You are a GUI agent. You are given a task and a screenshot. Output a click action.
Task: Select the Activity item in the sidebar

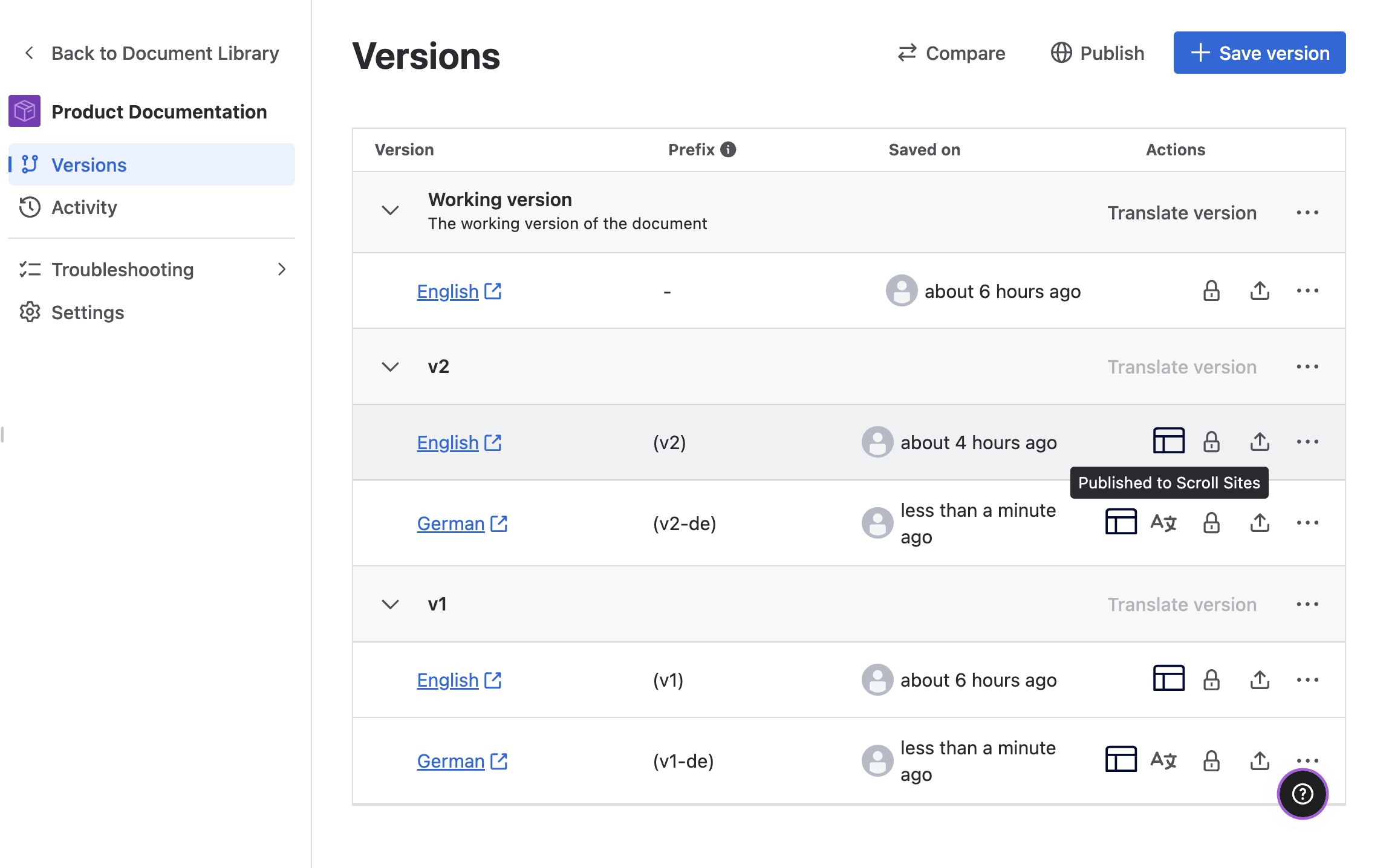click(84, 207)
